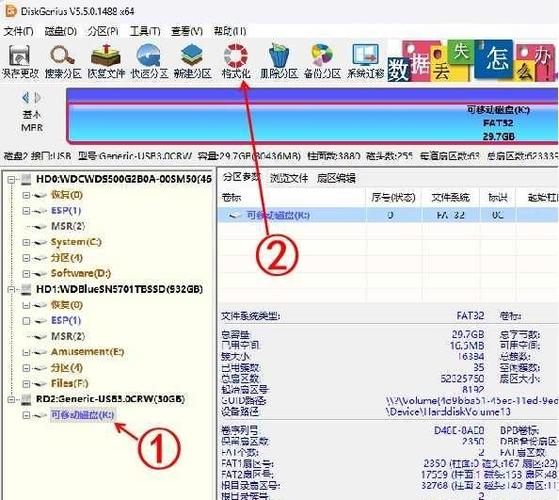Screen dimensions: 559x500
Task: Open the 文件(F) menu
Action: (19, 31)
